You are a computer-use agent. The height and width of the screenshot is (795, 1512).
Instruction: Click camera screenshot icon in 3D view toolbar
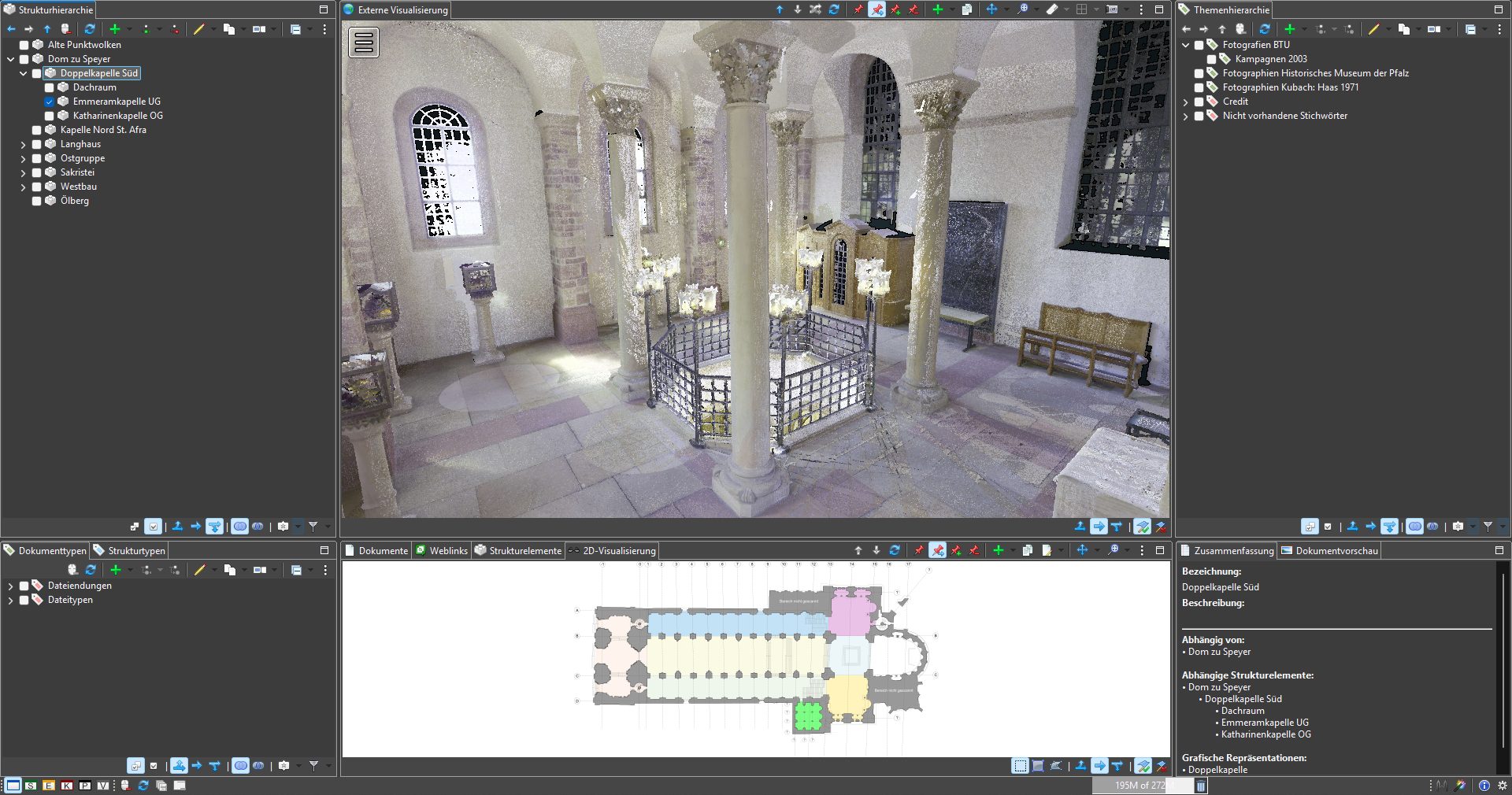click(x=1111, y=9)
